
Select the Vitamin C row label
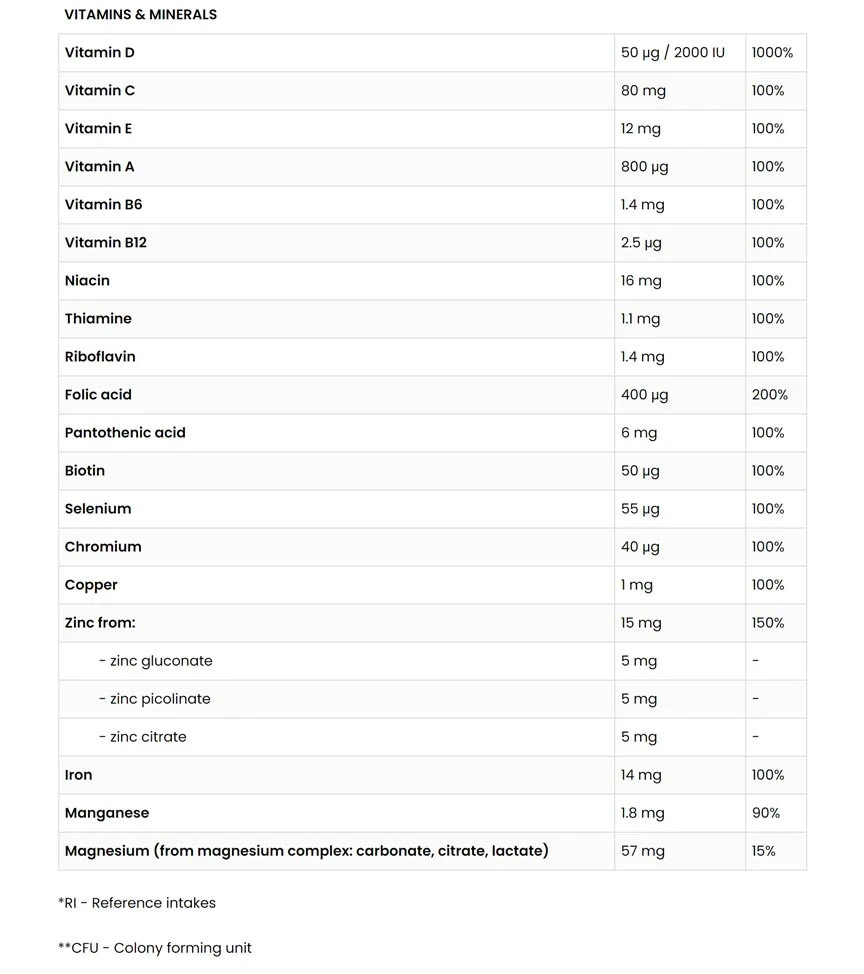(x=99, y=91)
